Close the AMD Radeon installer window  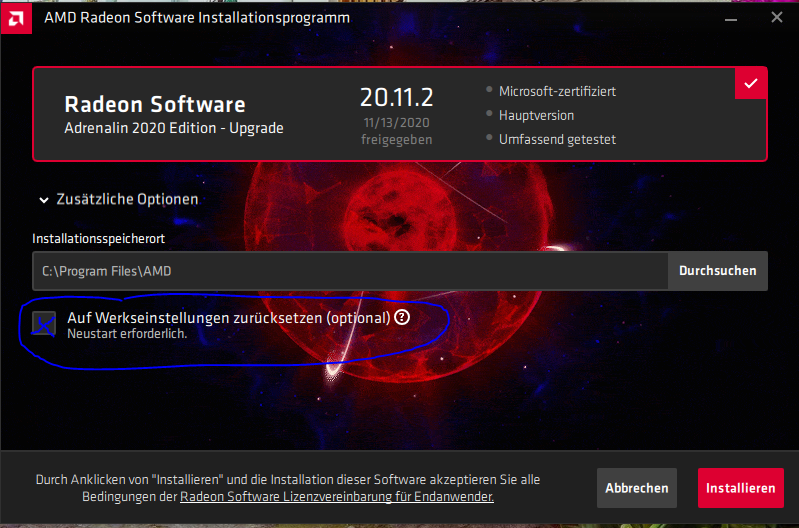[x=777, y=17]
